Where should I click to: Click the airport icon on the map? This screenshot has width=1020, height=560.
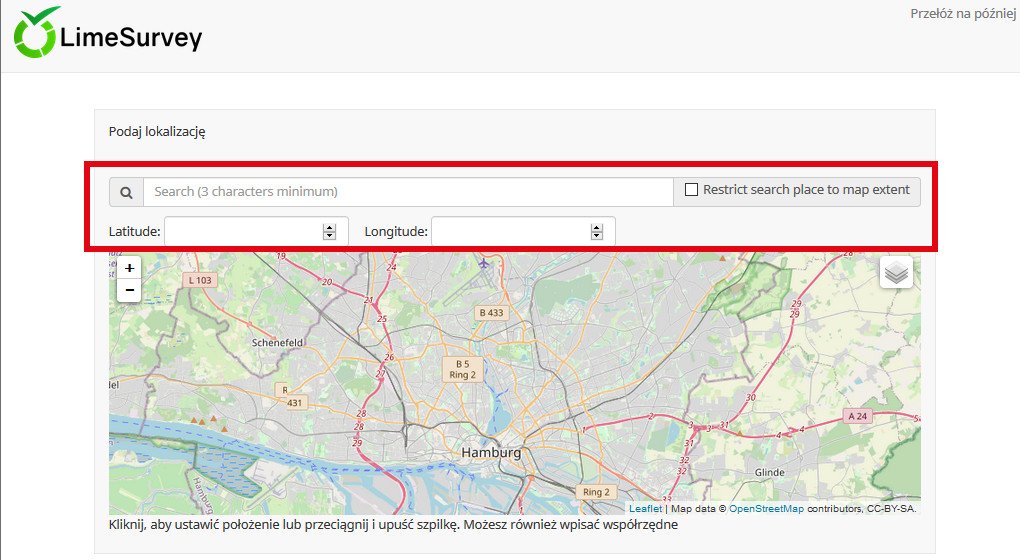tap(485, 264)
